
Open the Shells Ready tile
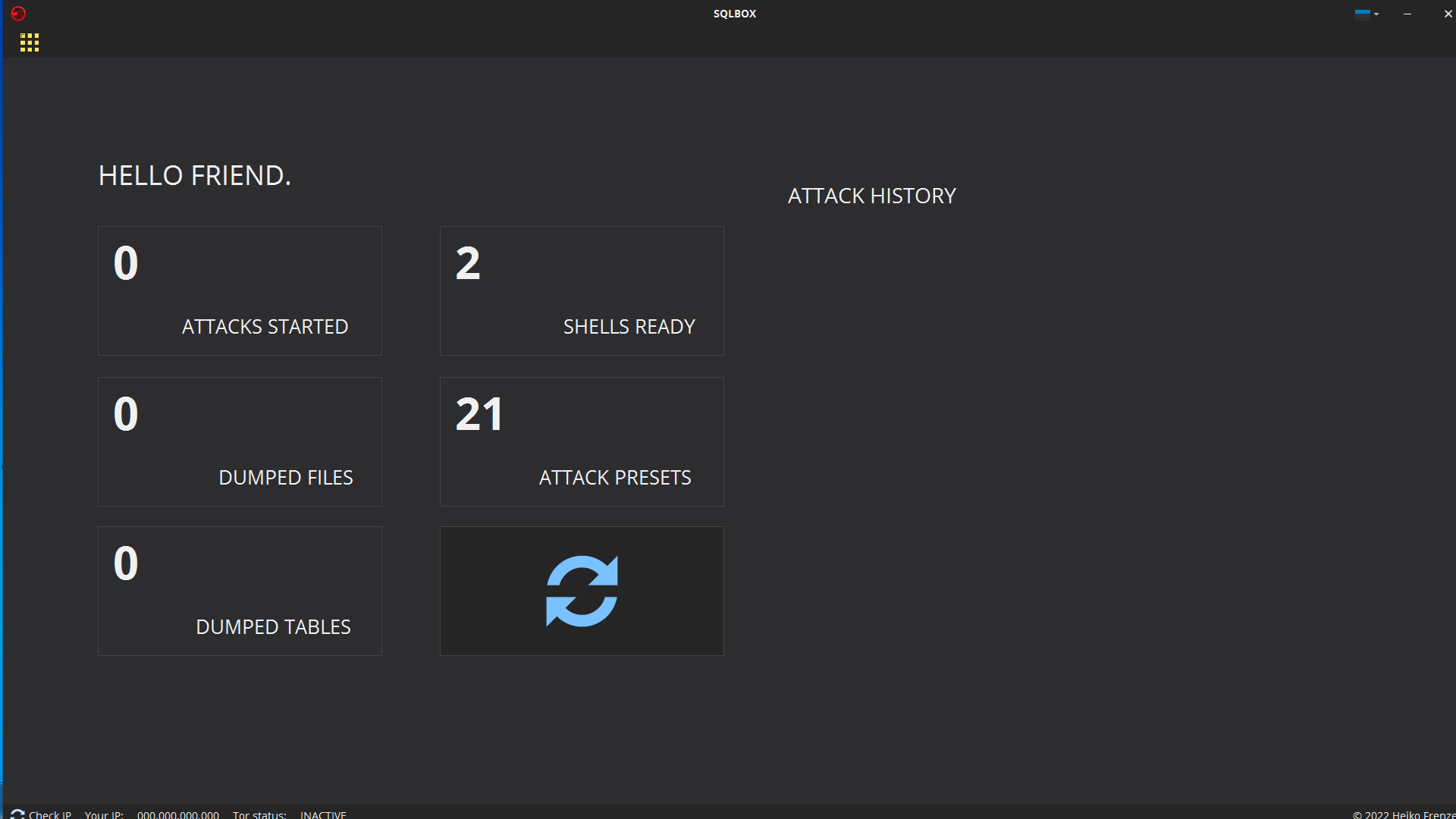582,290
